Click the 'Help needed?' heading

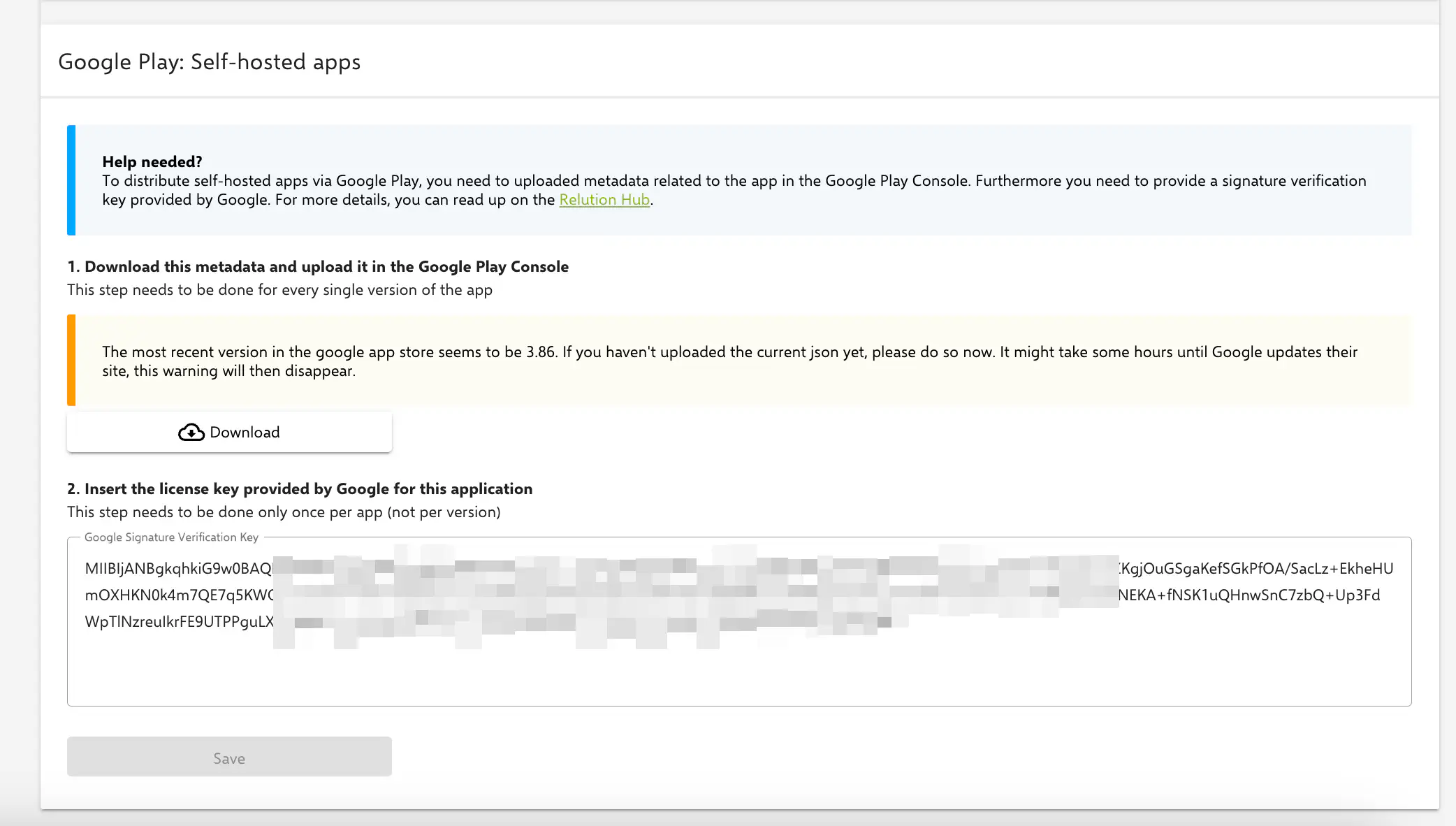click(x=152, y=162)
